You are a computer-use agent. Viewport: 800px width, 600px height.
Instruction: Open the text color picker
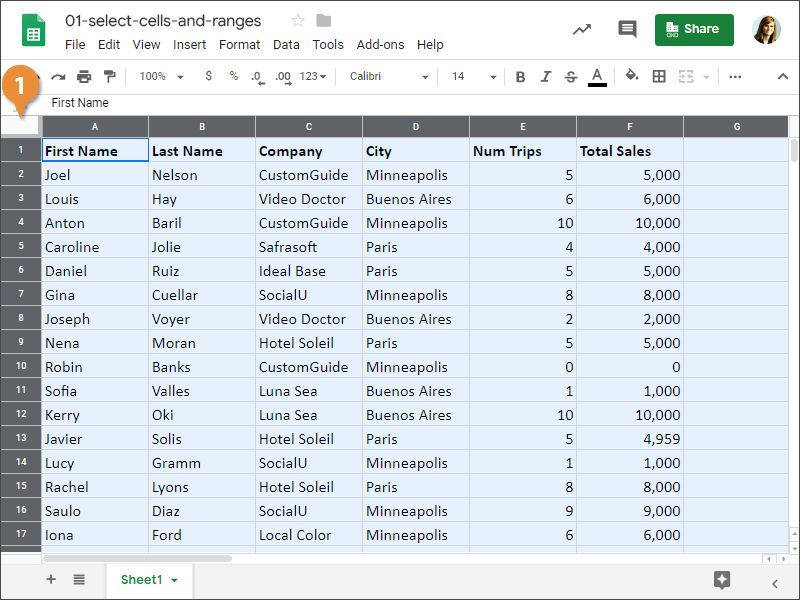point(597,76)
